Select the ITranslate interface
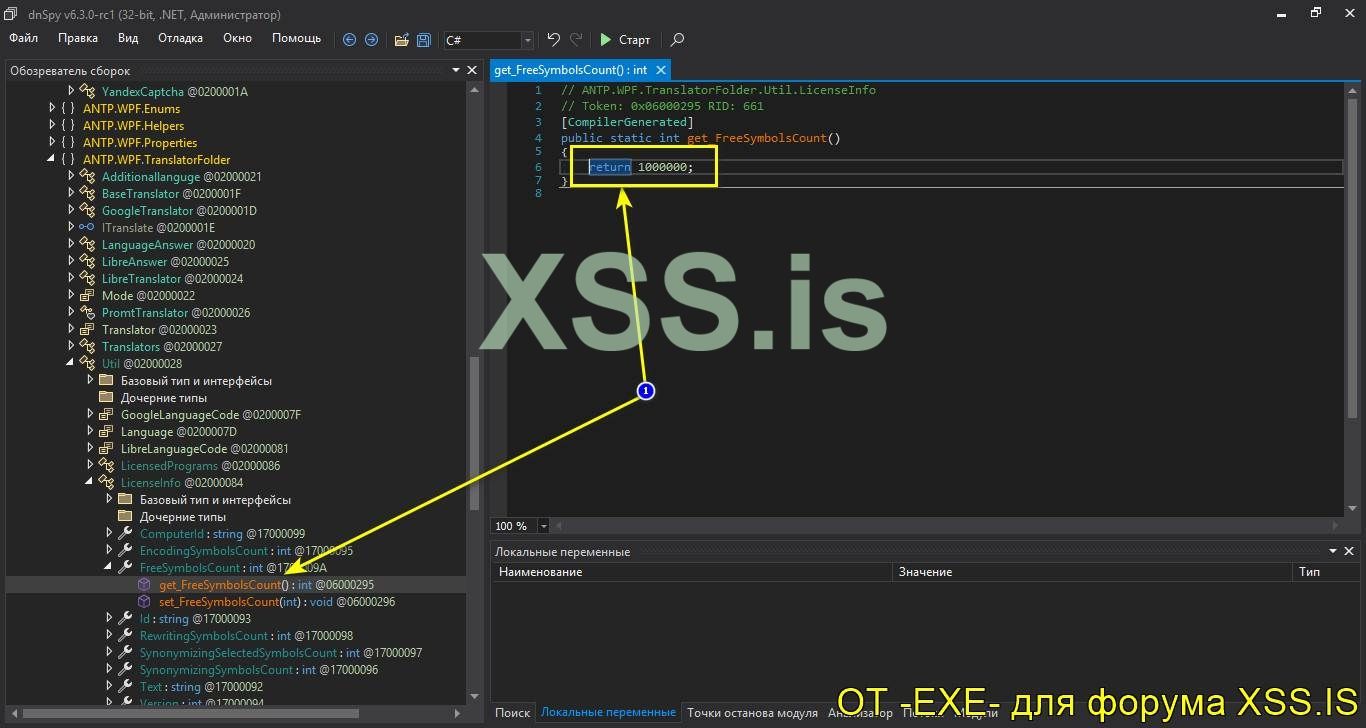1366x728 pixels. (158, 228)
